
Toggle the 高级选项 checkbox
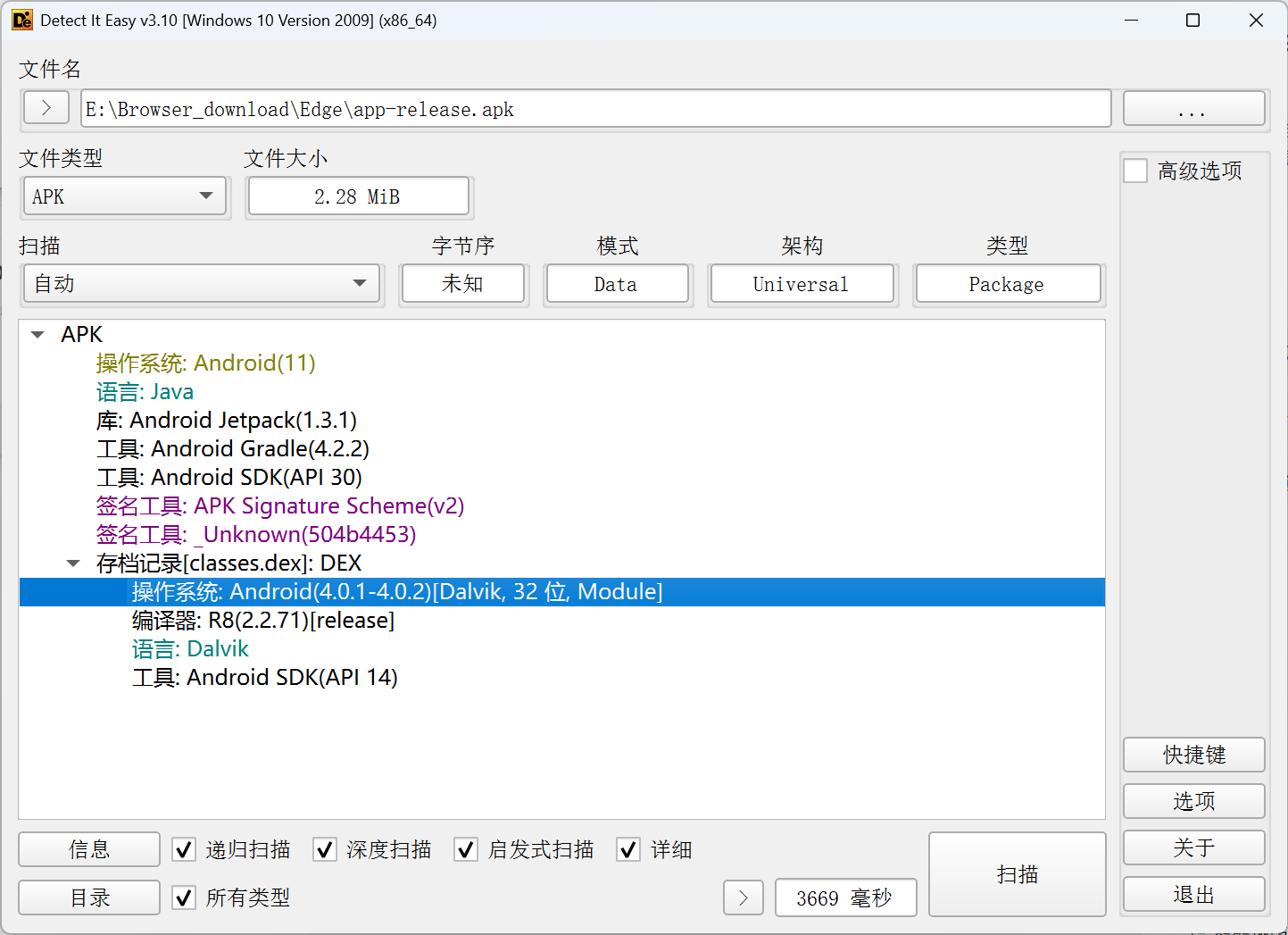coord(1135,171)
